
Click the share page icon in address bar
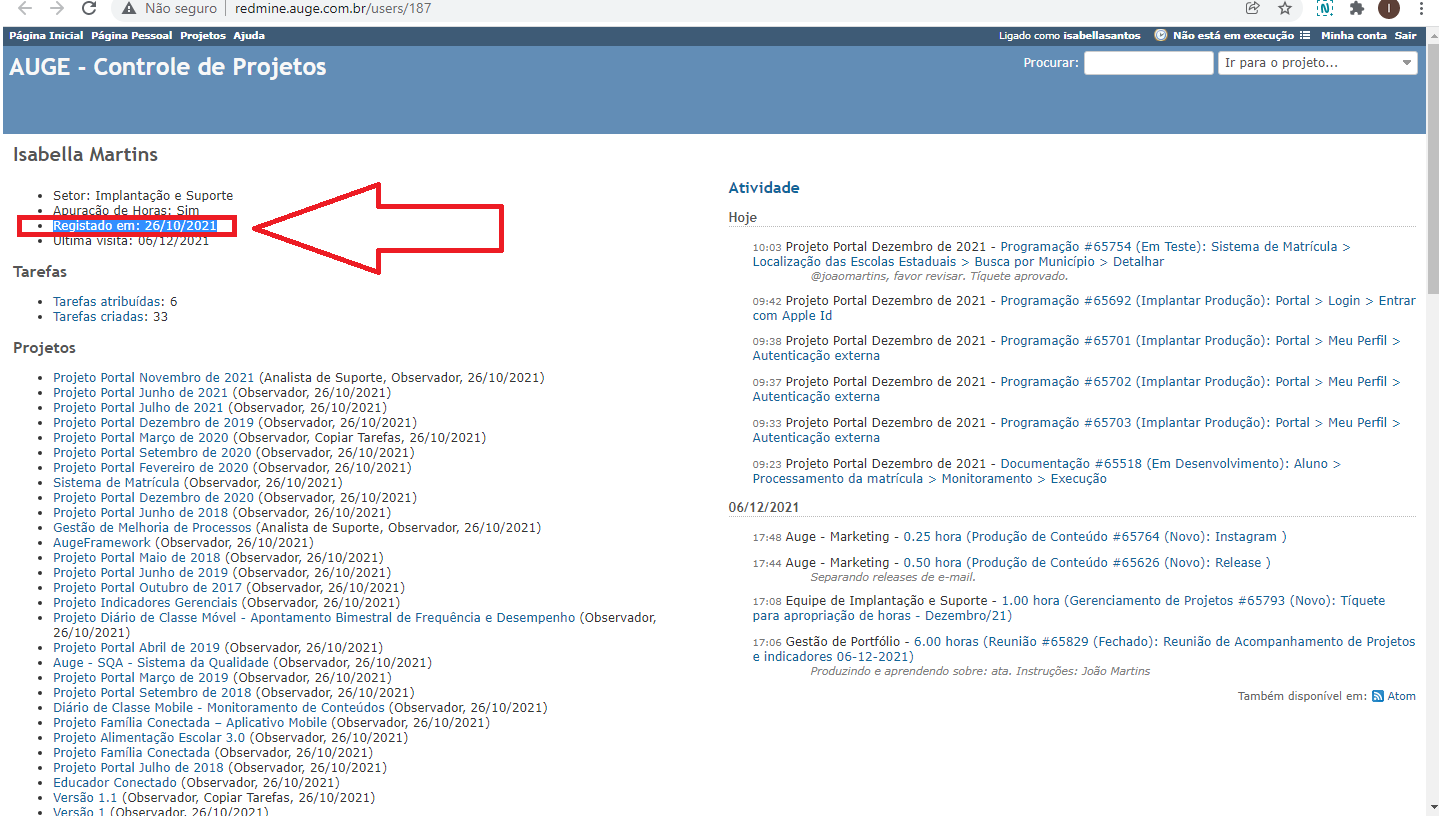coord(1252,9)
